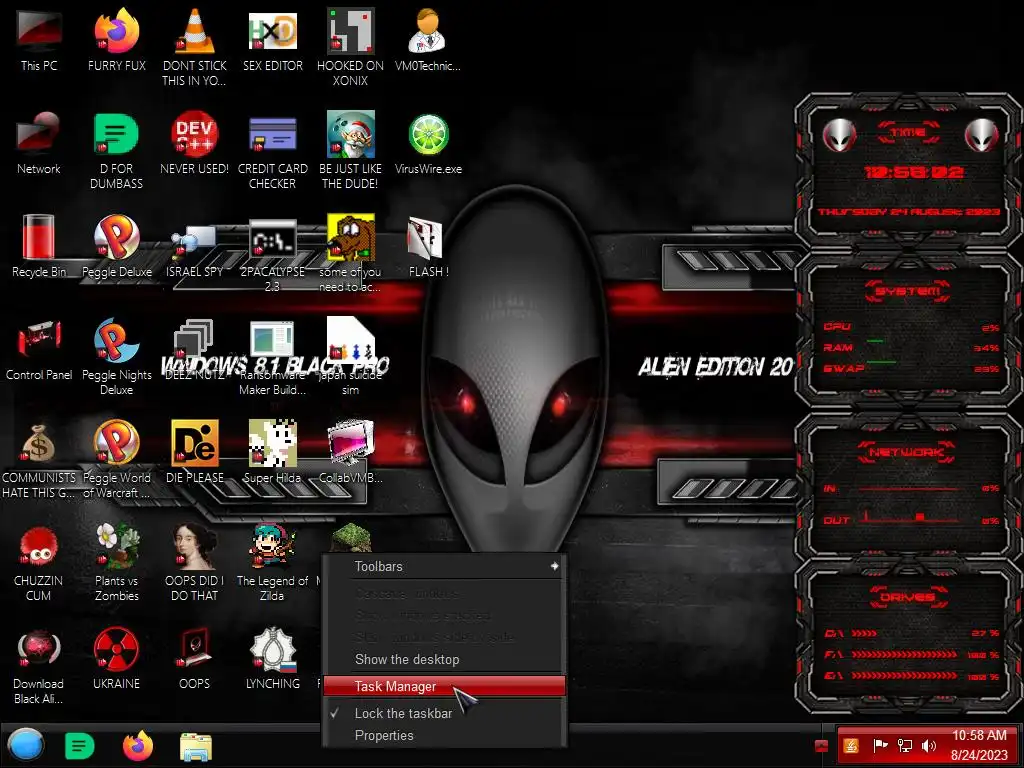The height and width of the screenshot is (768, 1024).
Task: Open ISRAEL SPY desktop icon
Action: coord(195,240)
